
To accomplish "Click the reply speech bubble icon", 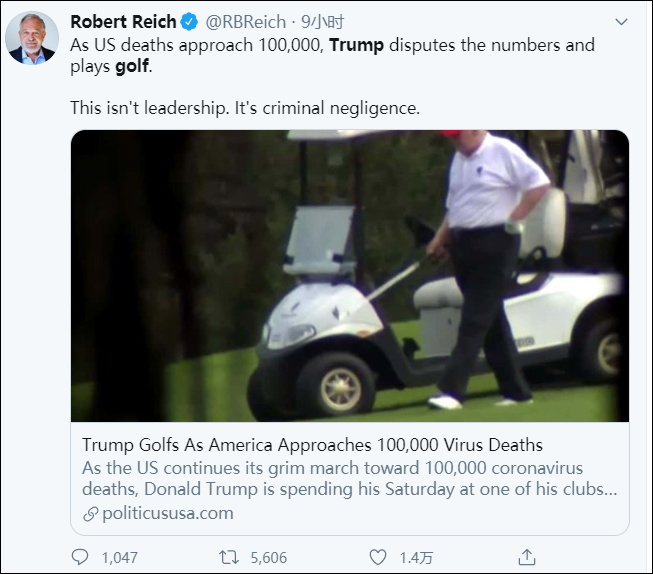I will [80, 556].
